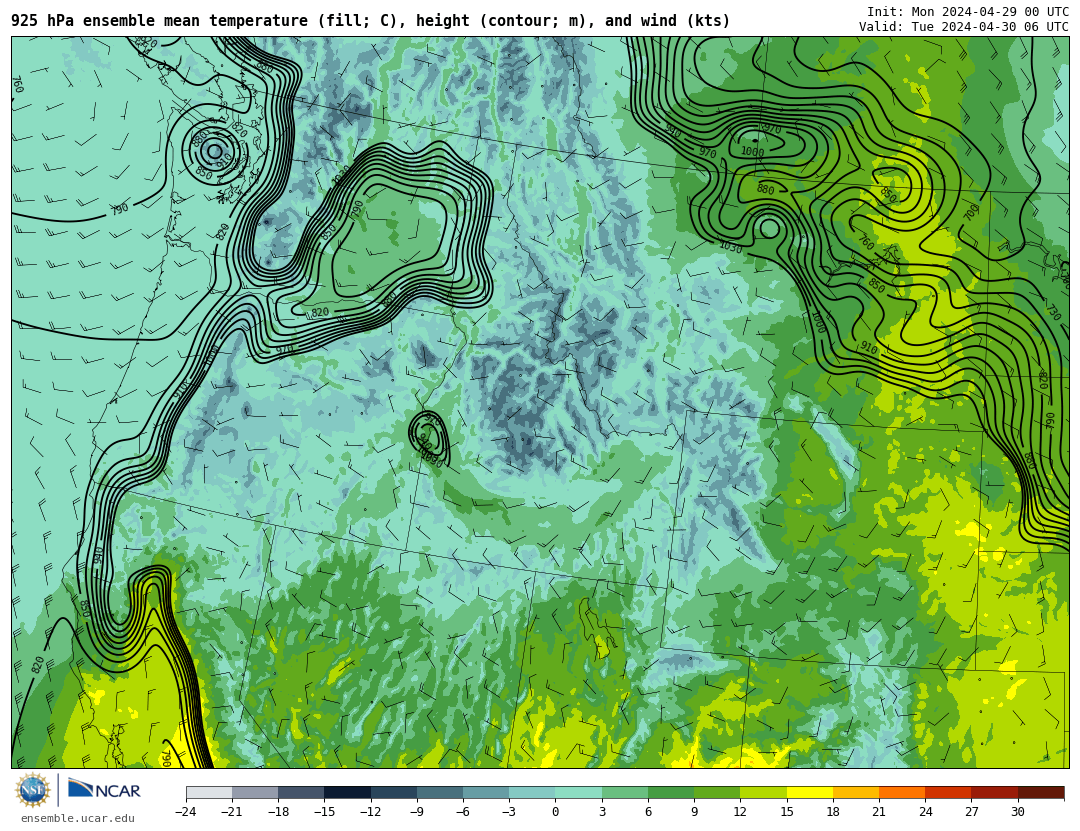The image size is (1080, 831).
Task: Pick the colorbar segment from 6 to 9
Action: 671,792
